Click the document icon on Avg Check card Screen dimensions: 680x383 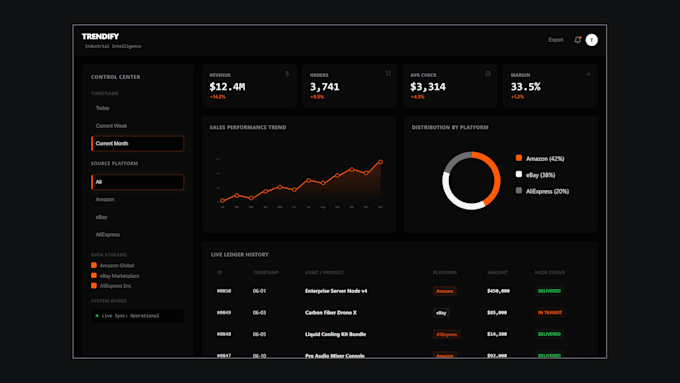point(488,74)
